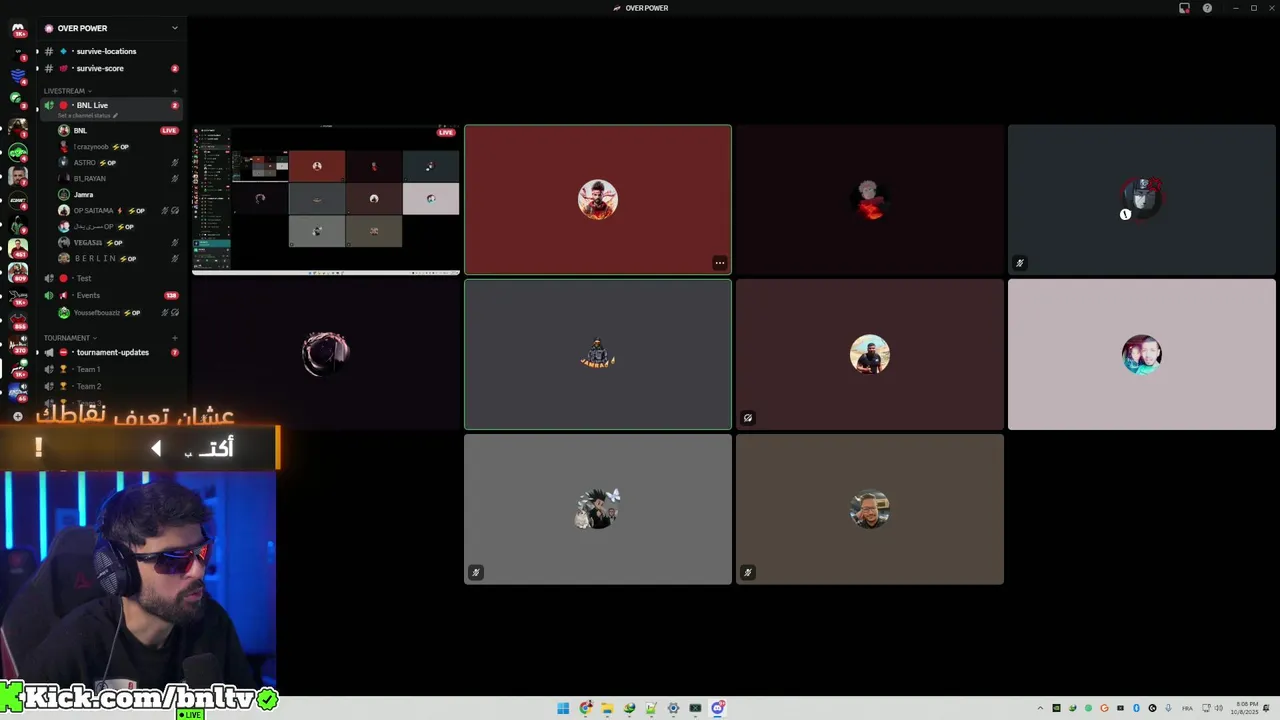This screenshot has height=720, width=1280.
Task: Open the survive-locations text channel
Action: (x=106, y=51)
